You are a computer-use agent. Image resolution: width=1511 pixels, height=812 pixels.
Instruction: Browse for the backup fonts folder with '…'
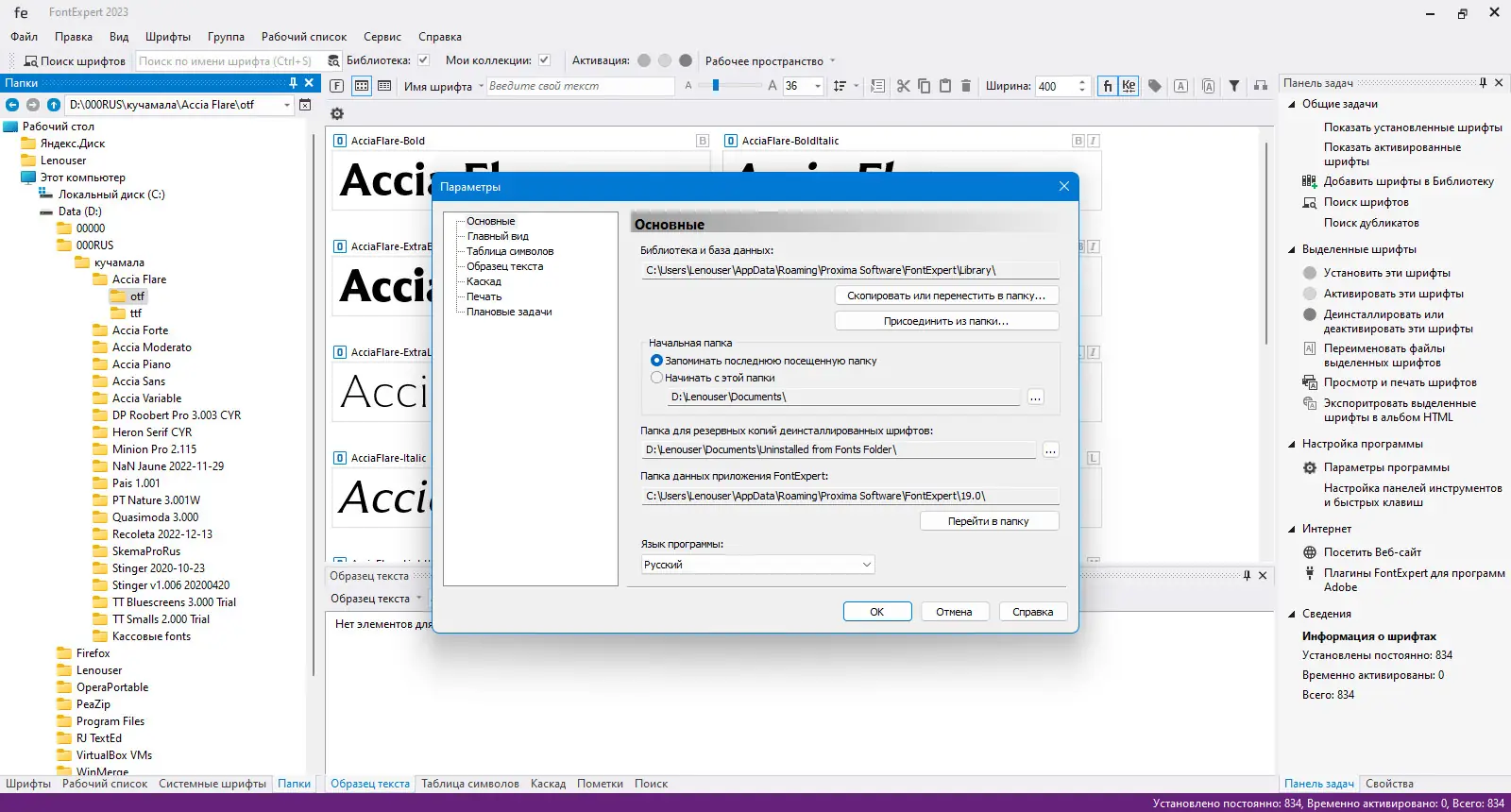[x=1050, y=449]
